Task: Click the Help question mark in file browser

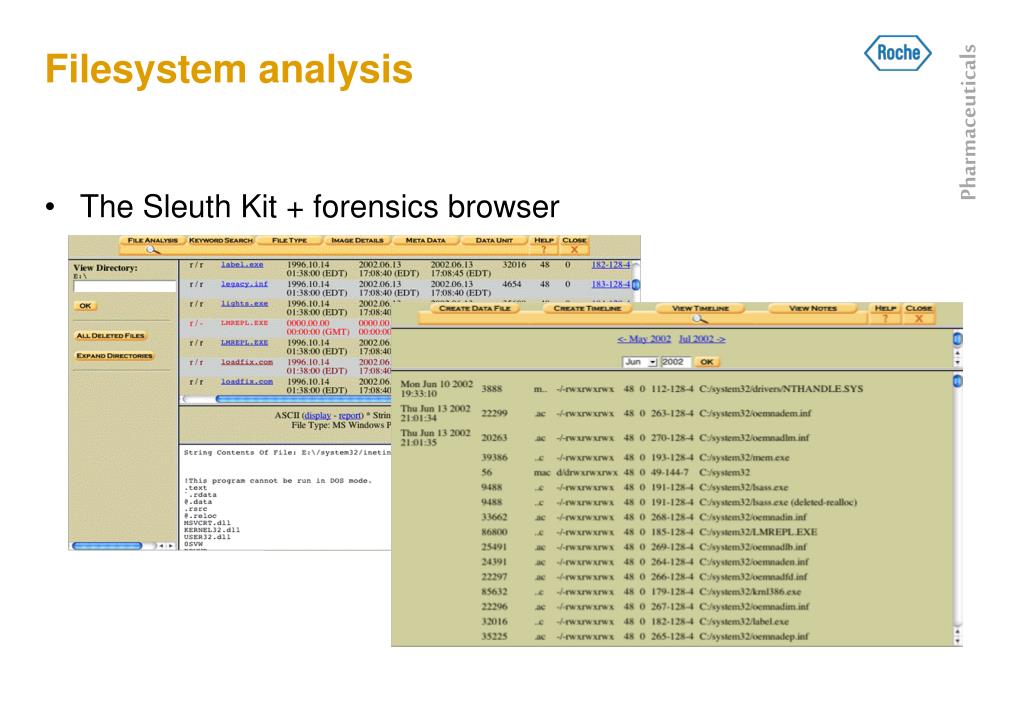Action: coord(543,249)
